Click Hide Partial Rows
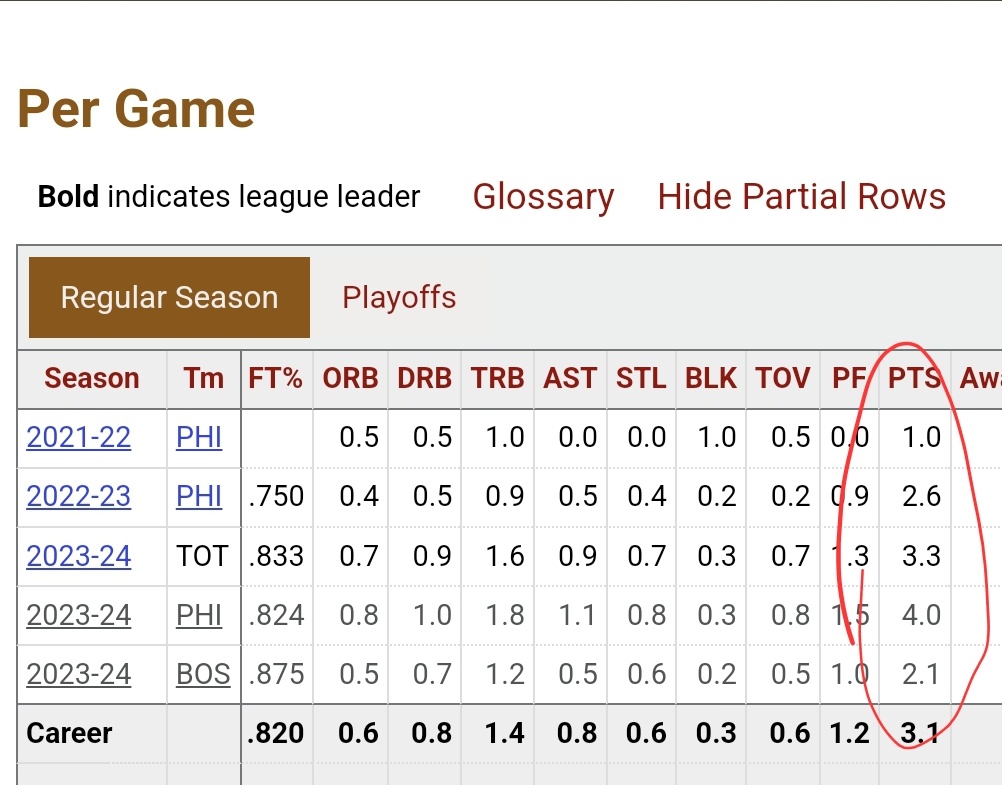1002x785 pixels. tap(801, 197)
